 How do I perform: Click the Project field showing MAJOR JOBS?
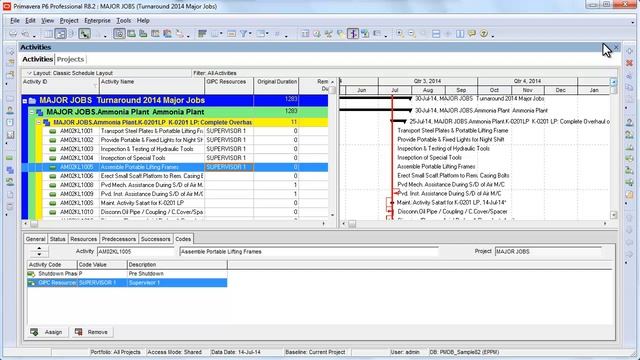tap(548, 252)
